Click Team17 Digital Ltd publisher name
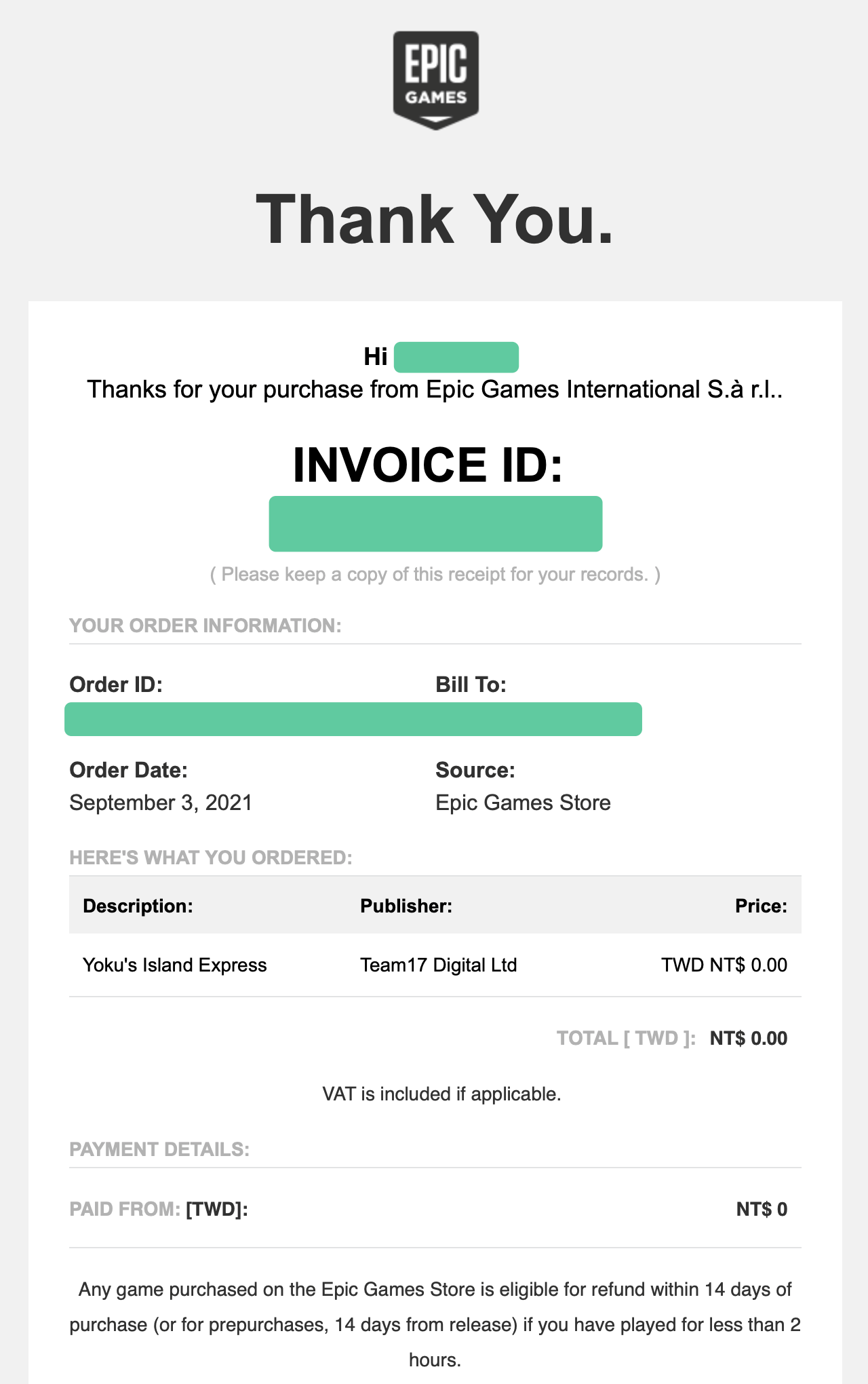This screenshot has width=868, height=1384. tap(439, 965)
